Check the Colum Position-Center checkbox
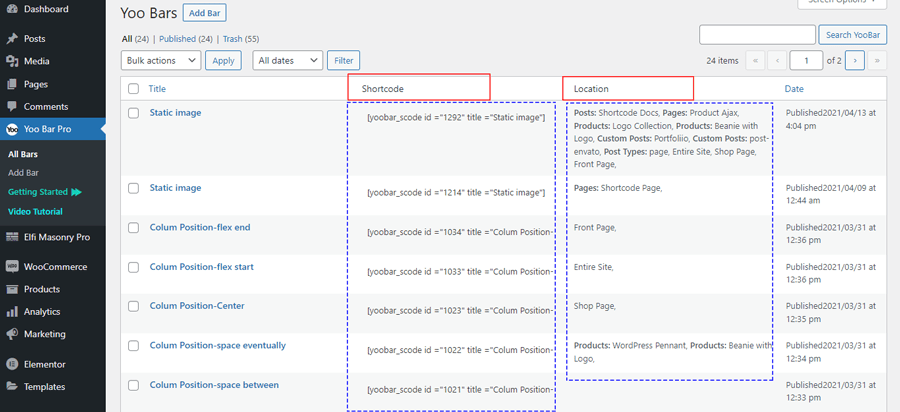This screenshot has width=900, height=412. coord(133,306)
